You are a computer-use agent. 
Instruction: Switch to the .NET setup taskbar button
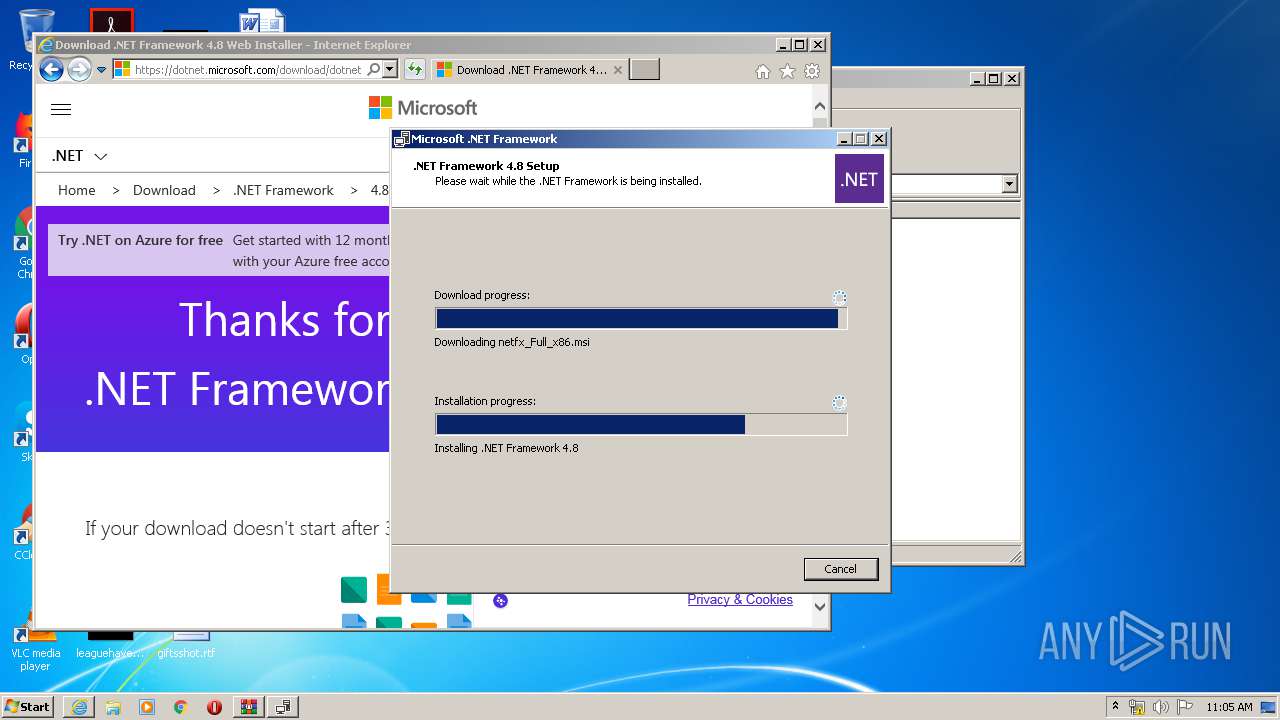(x=283, y=707)
